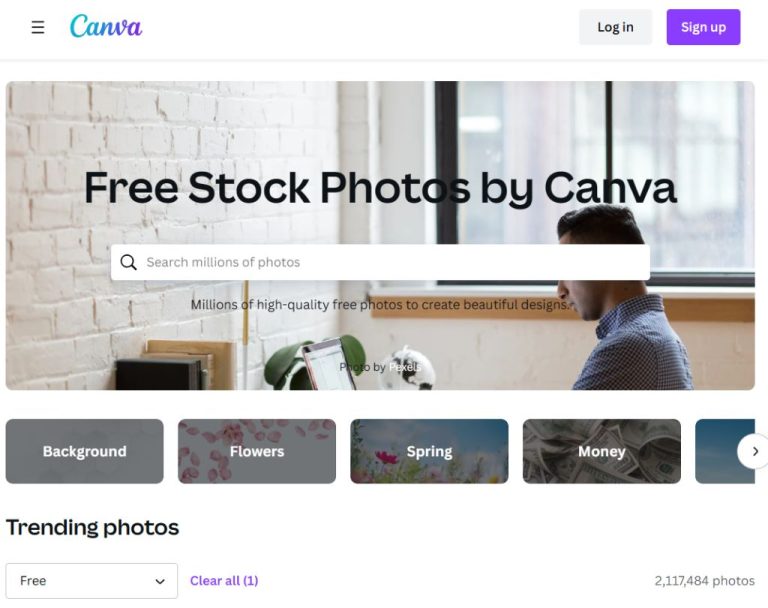
Task: Expand the Free filter dropdown
Action: pyautogui.click(x=92, y=581)
